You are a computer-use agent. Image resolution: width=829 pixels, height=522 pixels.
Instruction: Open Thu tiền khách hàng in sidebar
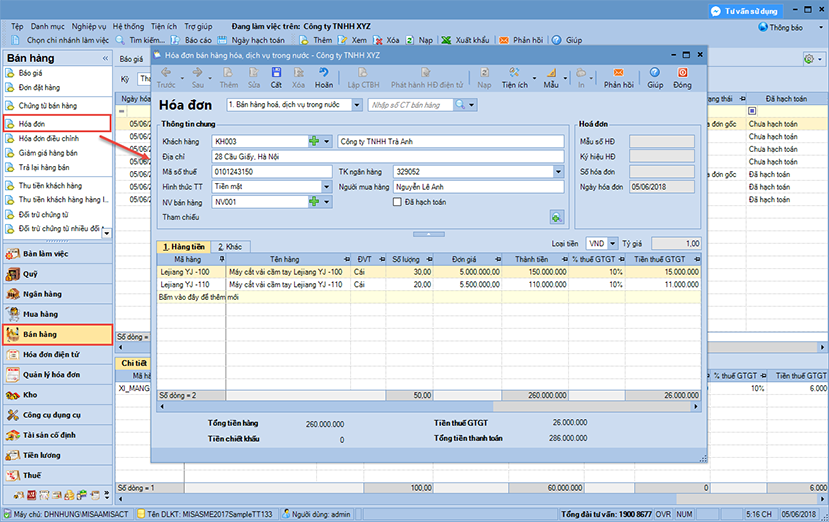(x=50, y=186)
